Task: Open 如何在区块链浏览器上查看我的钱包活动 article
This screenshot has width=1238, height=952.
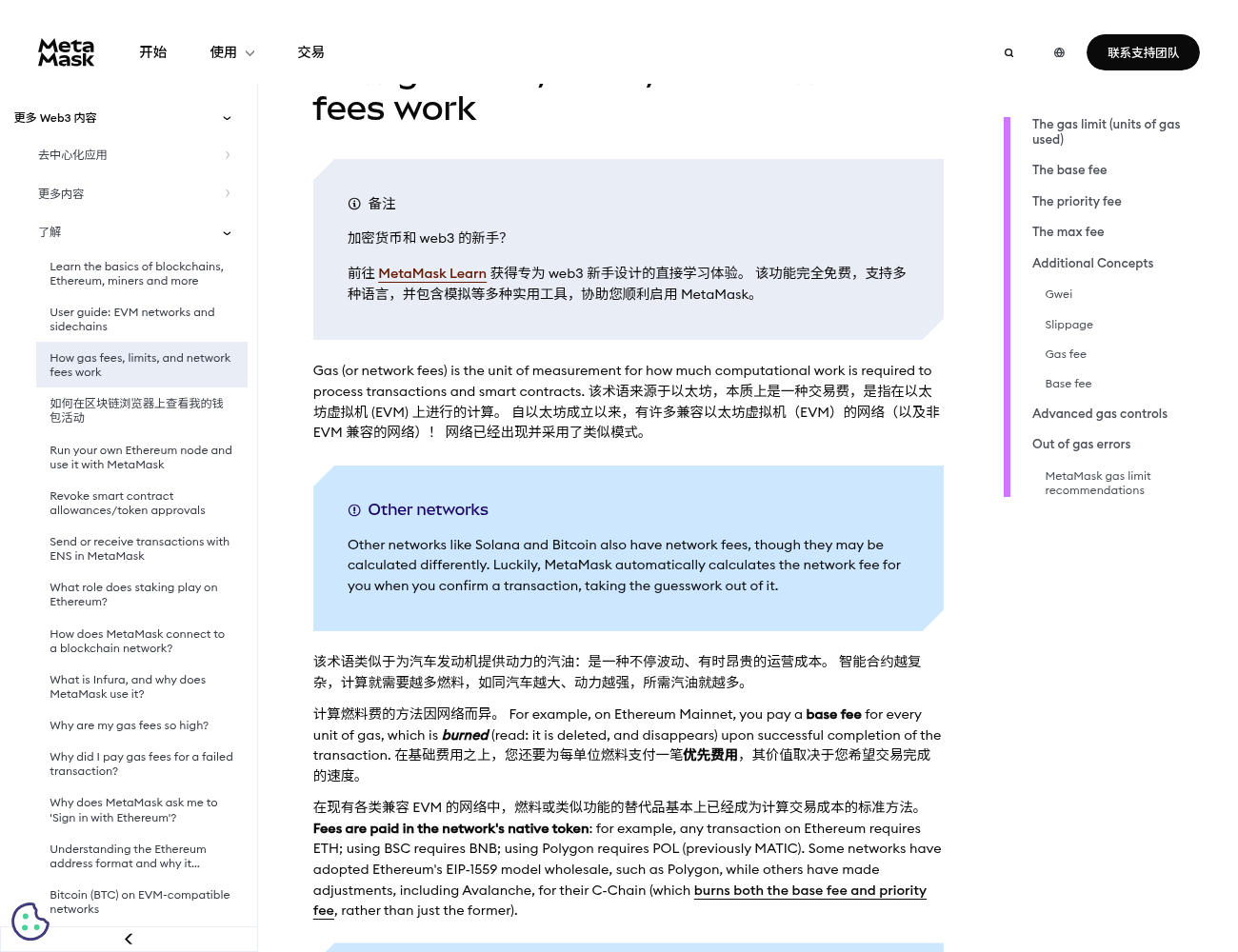Action: (x=142, y=410)
